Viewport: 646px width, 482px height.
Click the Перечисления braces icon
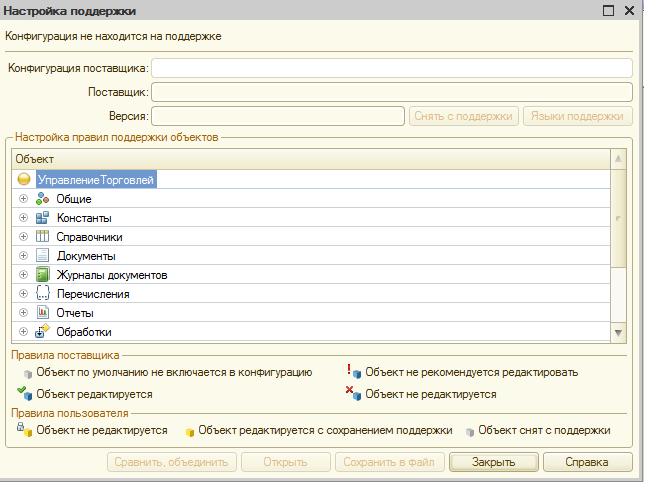(42, 294)
